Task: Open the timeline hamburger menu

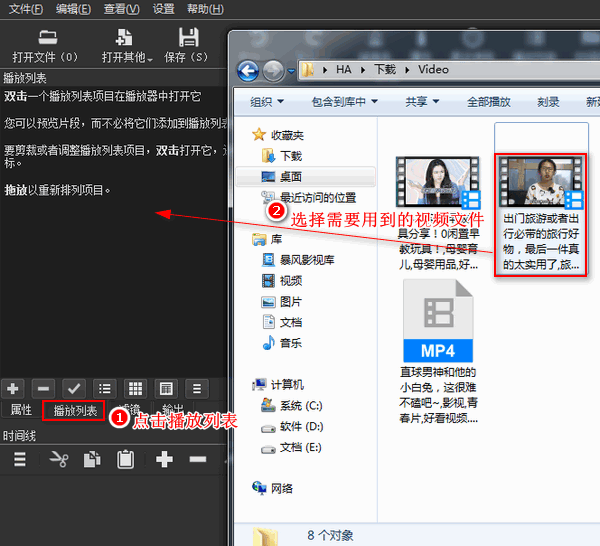Action: [20, 459]
